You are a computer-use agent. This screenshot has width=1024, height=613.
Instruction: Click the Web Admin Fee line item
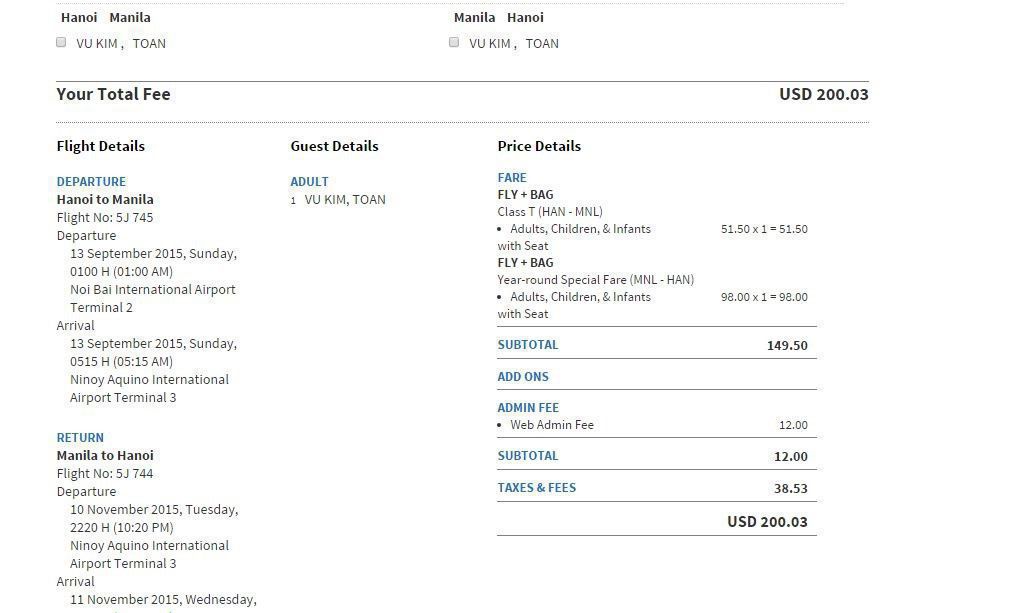pos(552,425)
